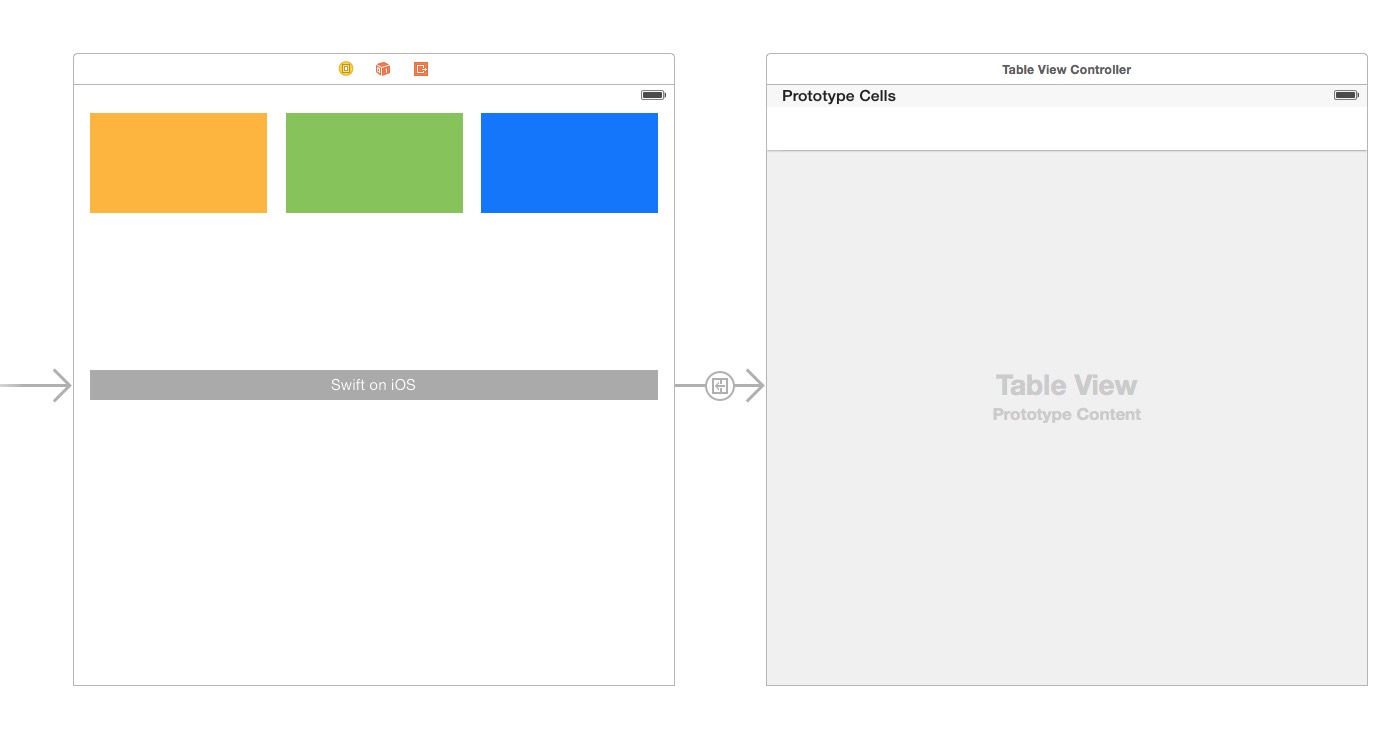
Task: Click the "Prototype Cells" header label
Action: coord(839,96)
